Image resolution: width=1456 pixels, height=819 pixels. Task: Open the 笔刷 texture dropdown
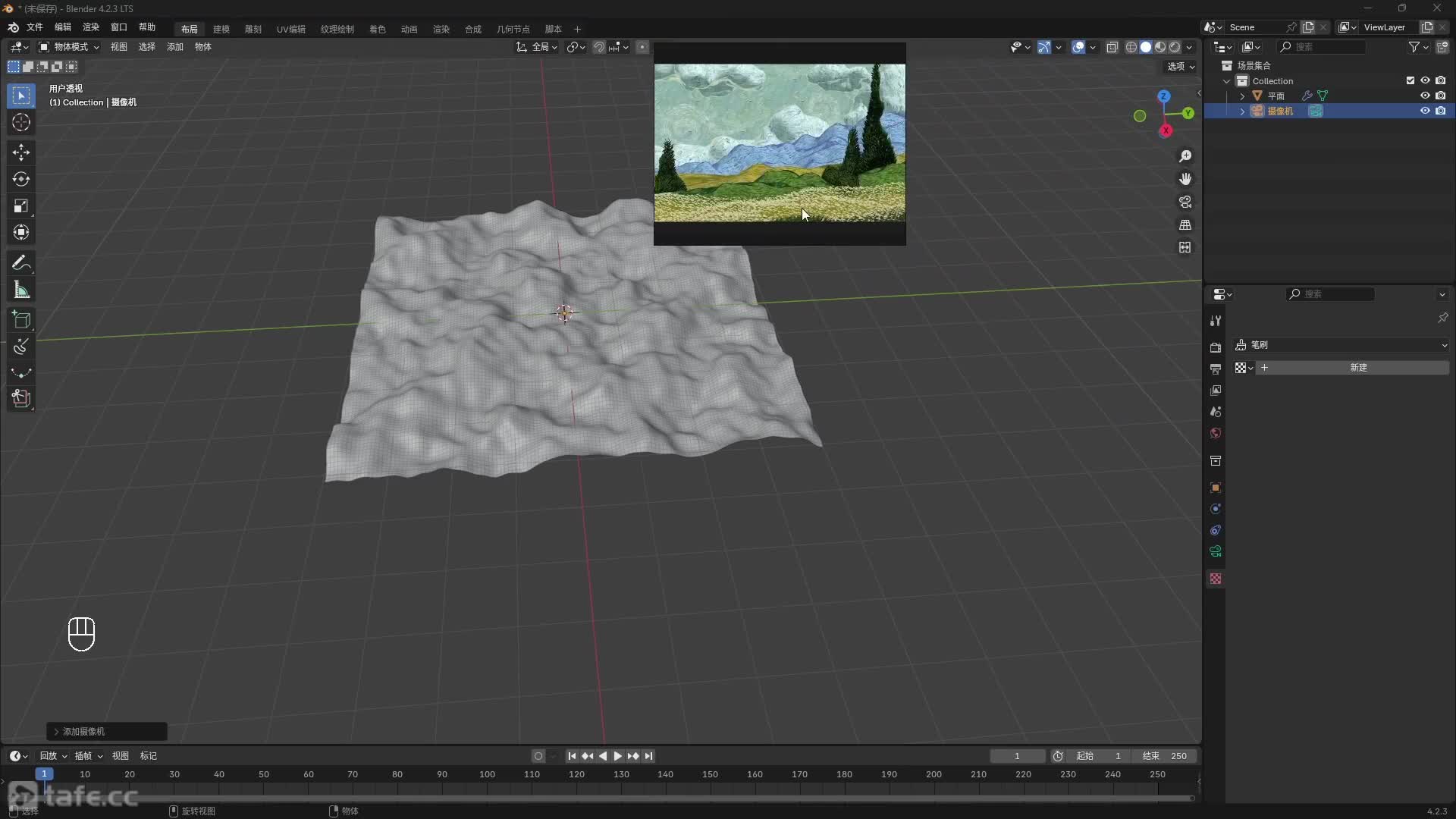pyautogui.click(x=1341, y=345)
